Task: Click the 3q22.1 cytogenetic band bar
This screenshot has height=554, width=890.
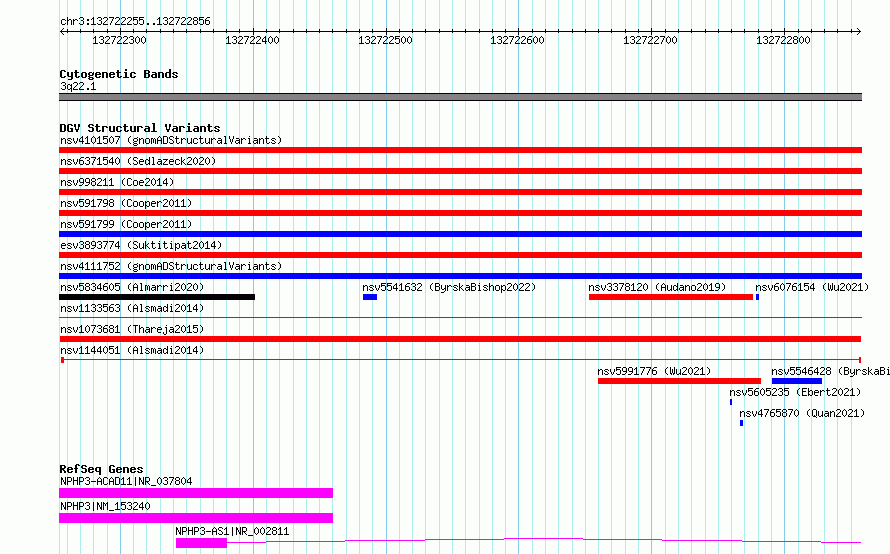Action: tap(460, 97)
